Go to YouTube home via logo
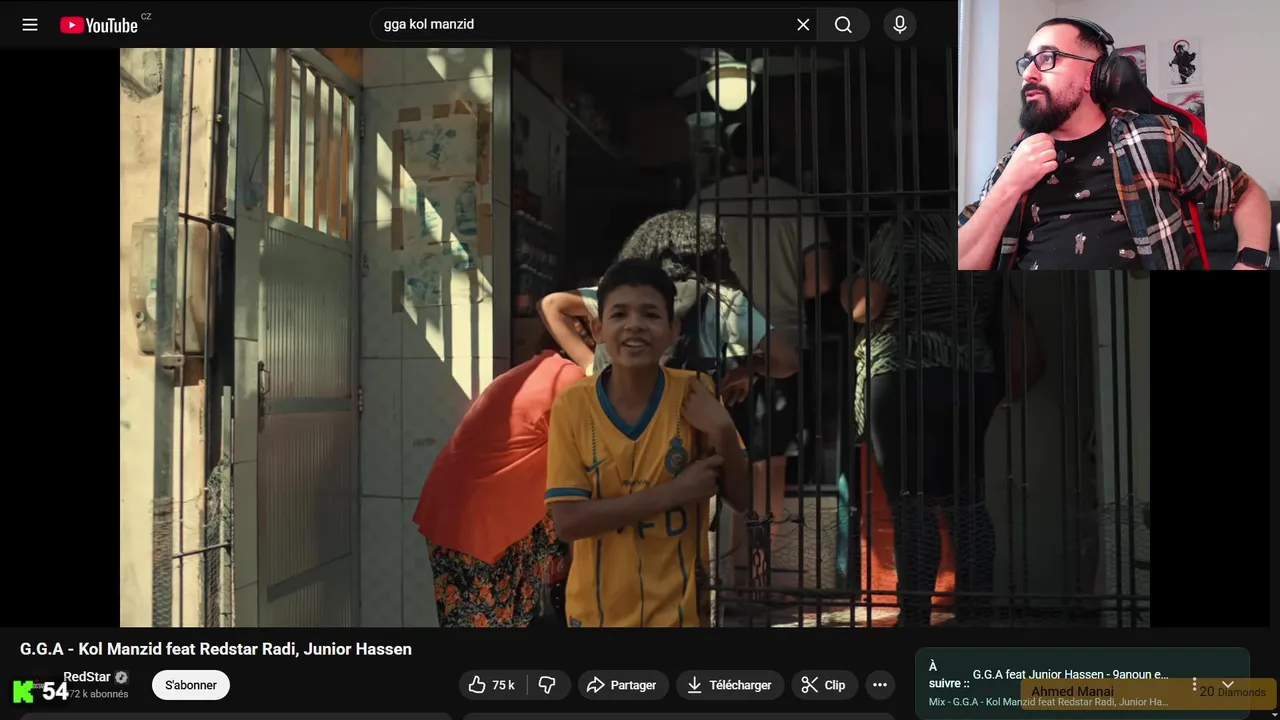This screenshot has height=720, width=1280. coord(99,25)
